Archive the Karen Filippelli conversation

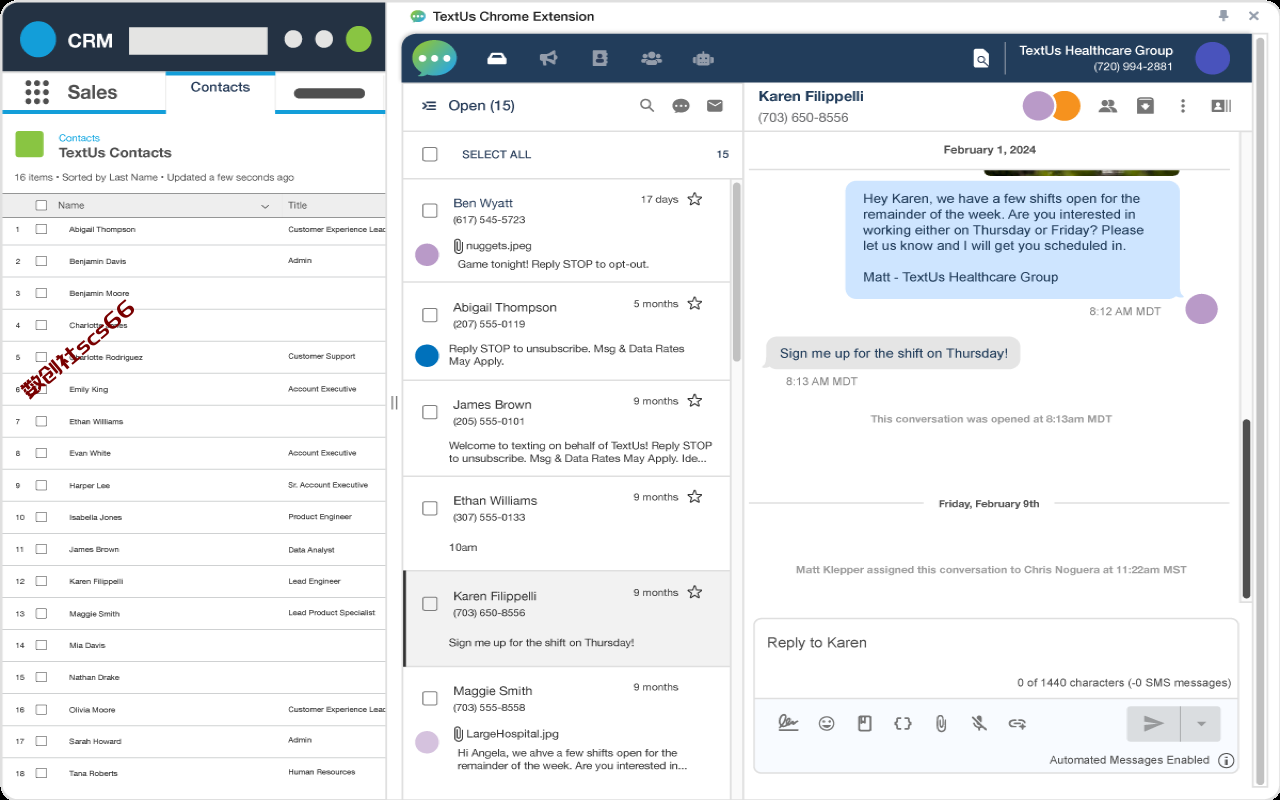click(1146, 106)
